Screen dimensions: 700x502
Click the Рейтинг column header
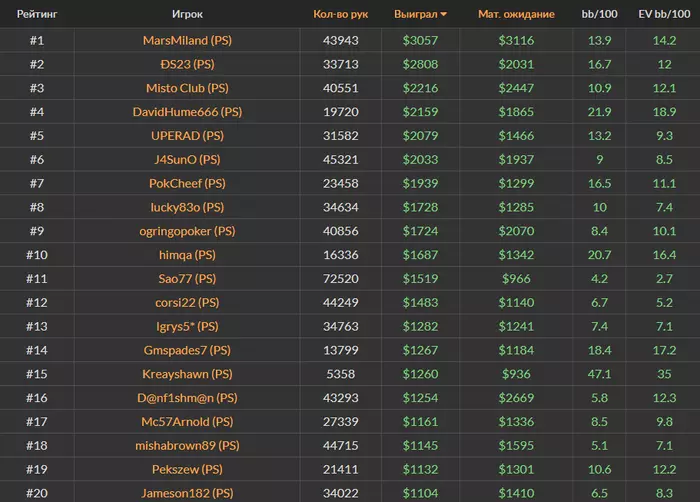click(x=37, y=14)
